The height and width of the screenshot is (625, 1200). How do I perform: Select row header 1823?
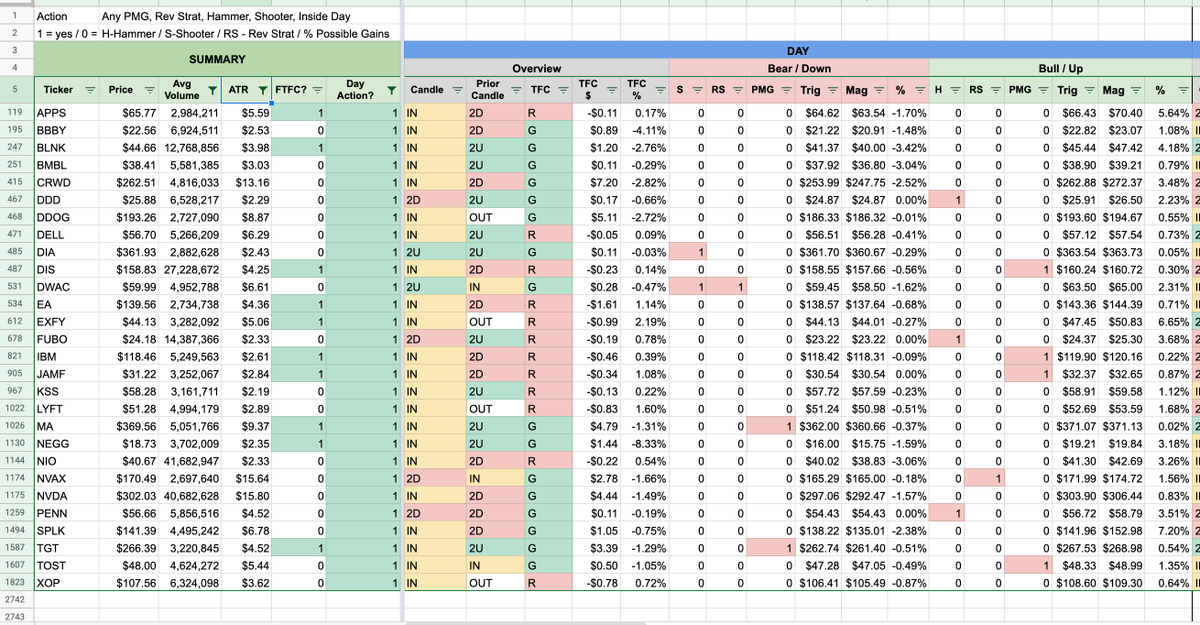[x=15, y=583]
